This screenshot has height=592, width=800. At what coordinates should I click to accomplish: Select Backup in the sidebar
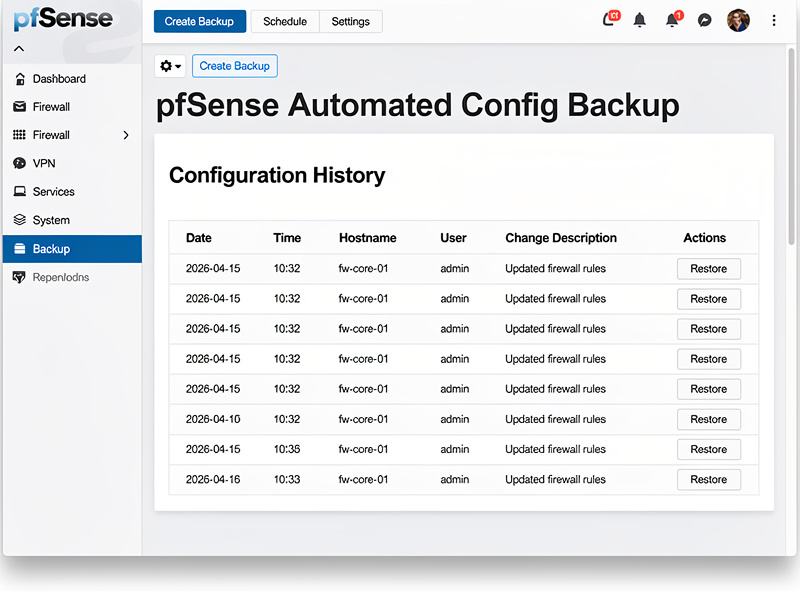coord(72,249)
